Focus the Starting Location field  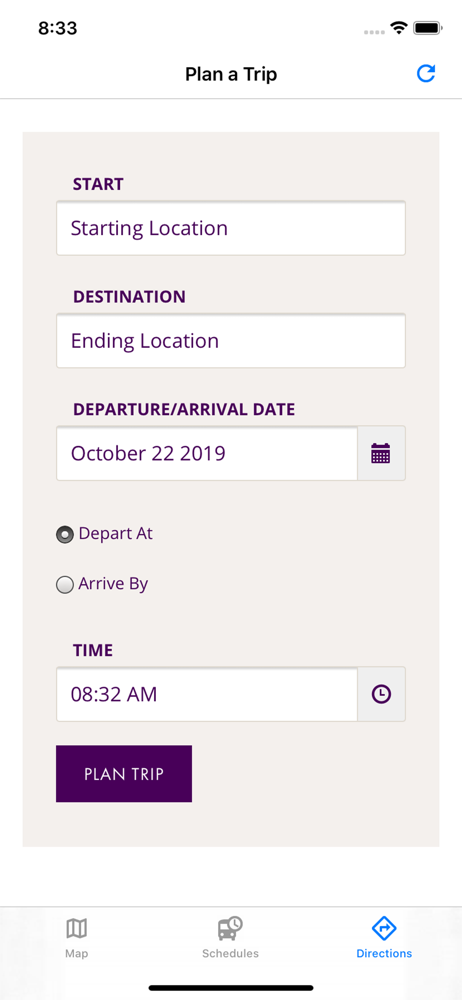point(231,228)
